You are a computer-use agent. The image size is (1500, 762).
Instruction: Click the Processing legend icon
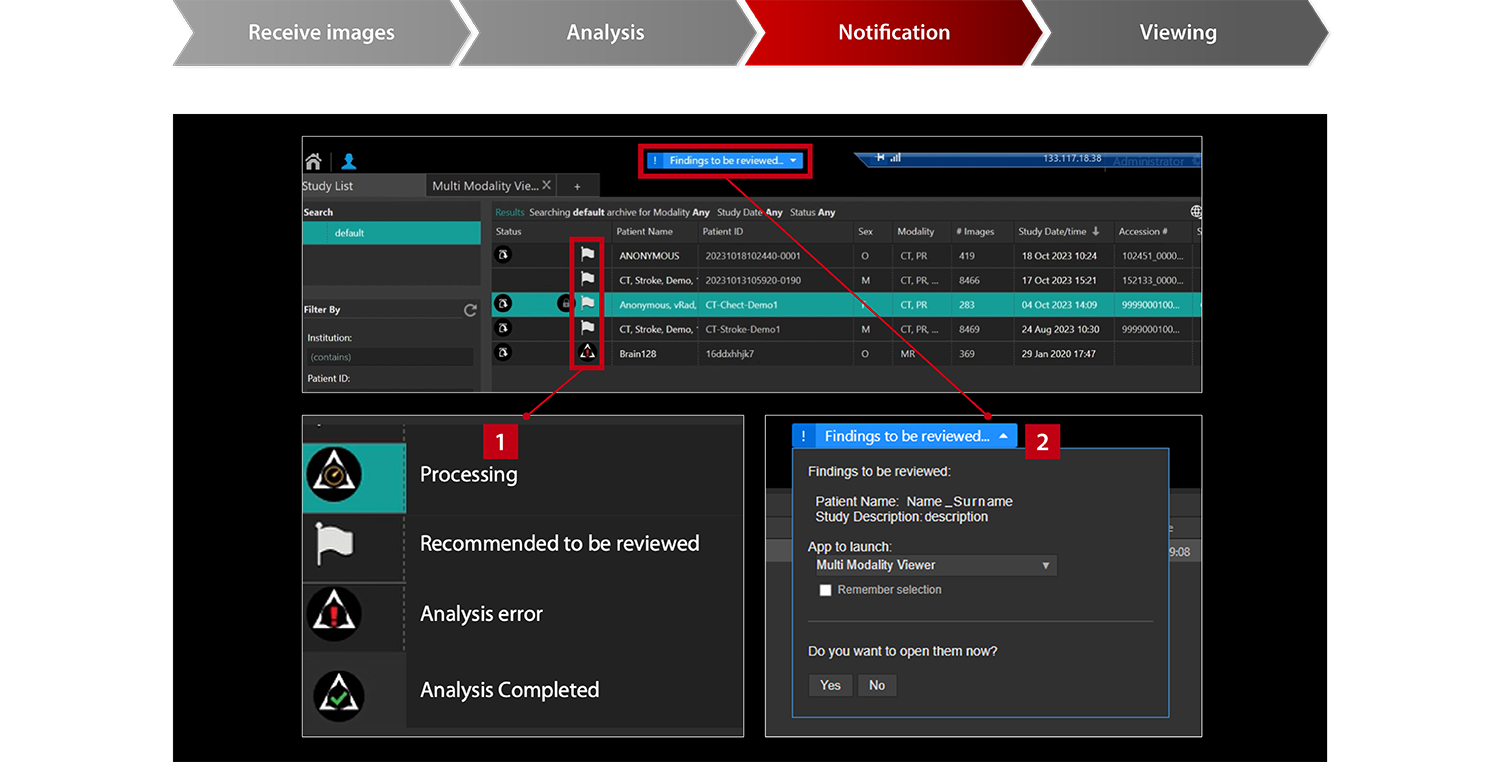[x=334, y=475]
